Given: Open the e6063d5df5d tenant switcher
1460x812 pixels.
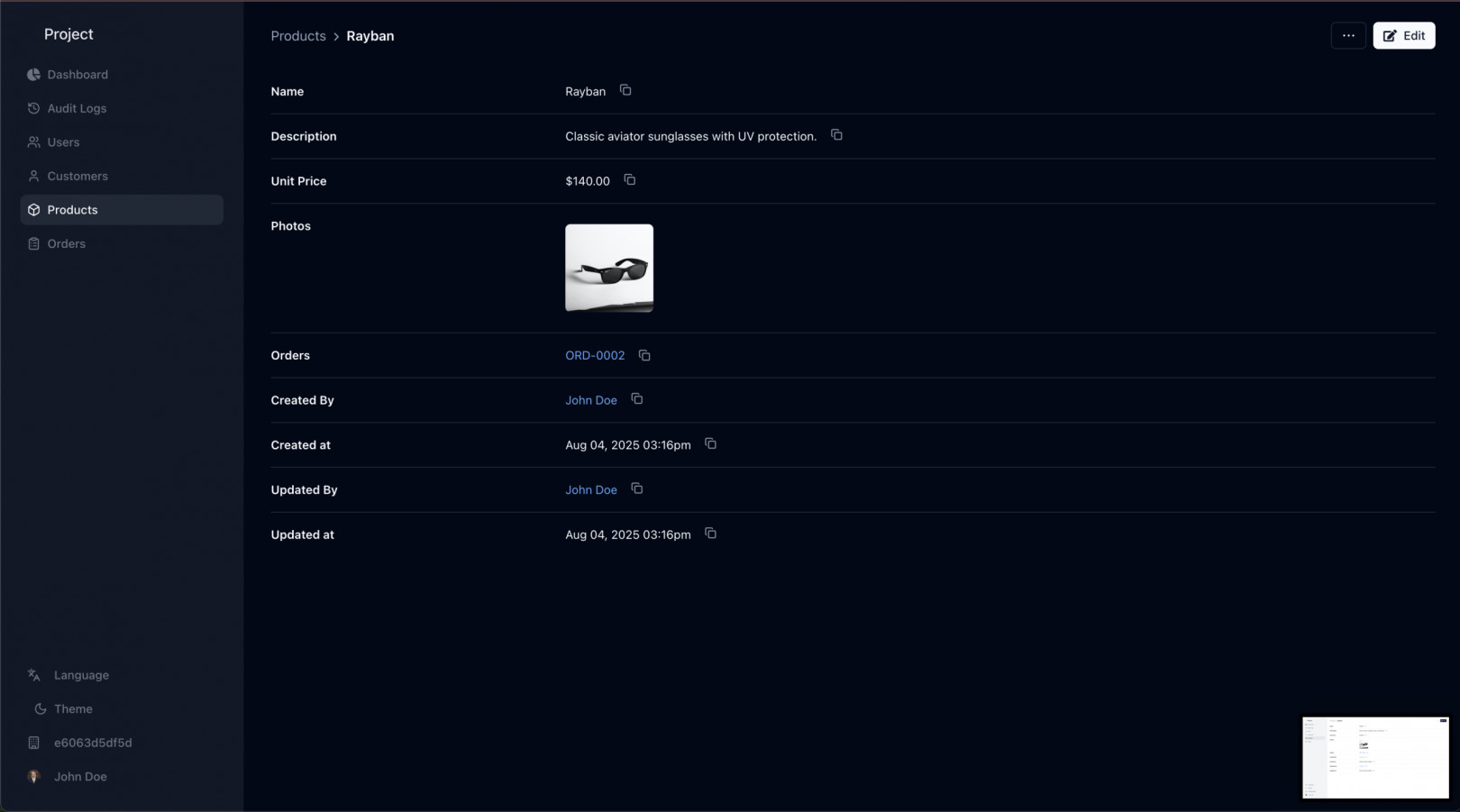Looking at the screenshot, I should [x=122, y=743].
